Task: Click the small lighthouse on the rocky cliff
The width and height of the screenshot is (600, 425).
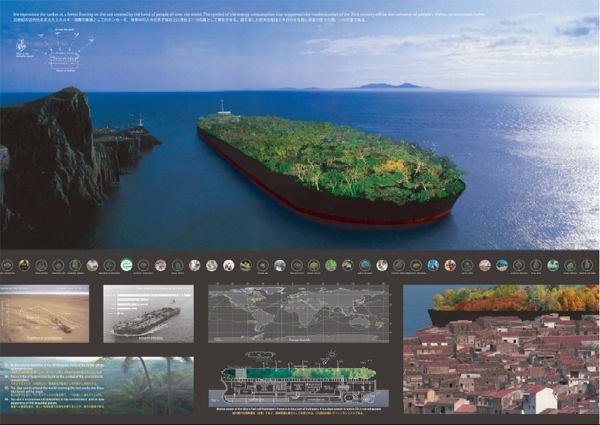Action: pyautogui.click(x=140, y=120)
